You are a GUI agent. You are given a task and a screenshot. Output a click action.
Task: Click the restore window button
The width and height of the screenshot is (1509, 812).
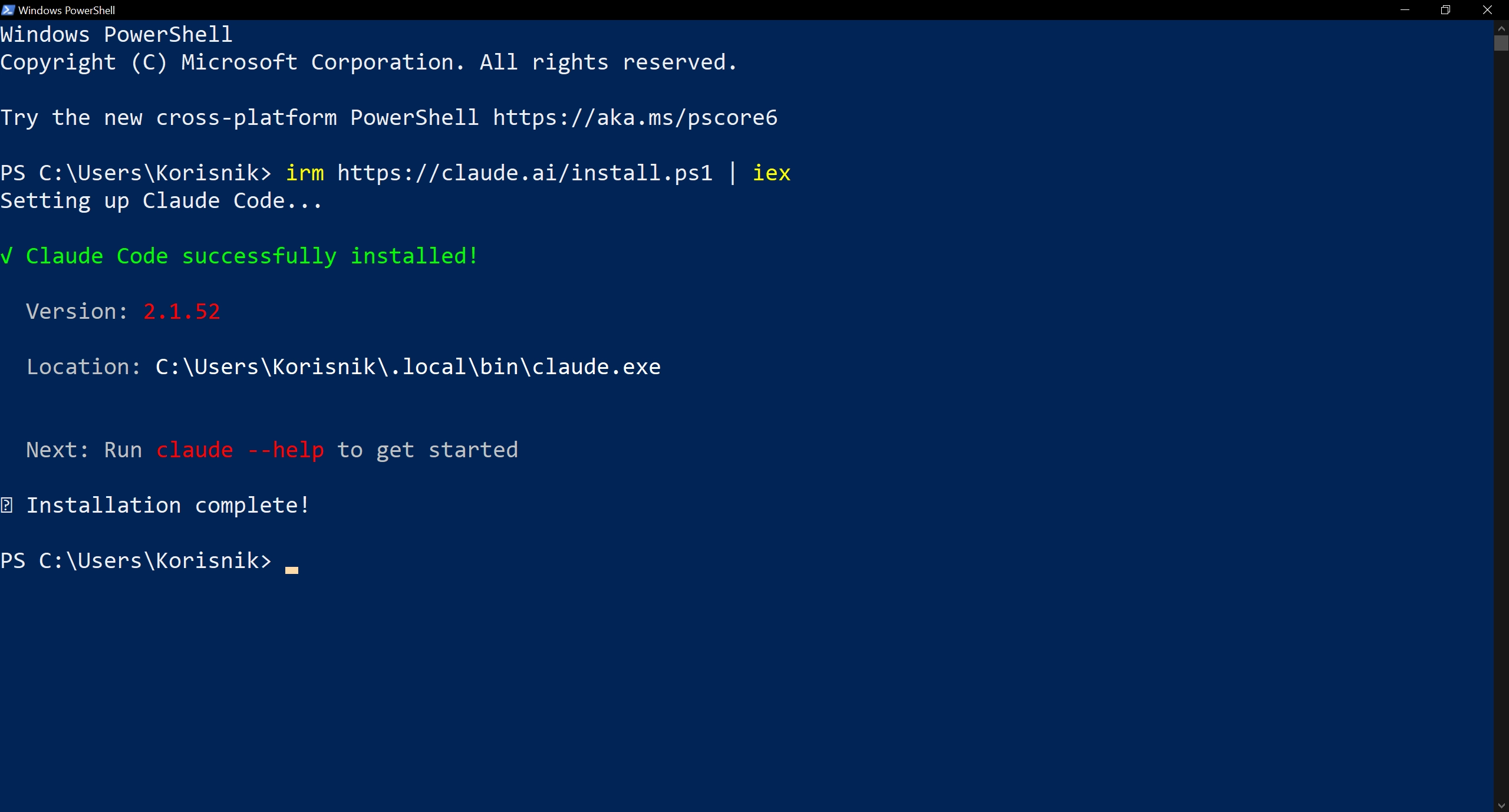coord(1445,9)
